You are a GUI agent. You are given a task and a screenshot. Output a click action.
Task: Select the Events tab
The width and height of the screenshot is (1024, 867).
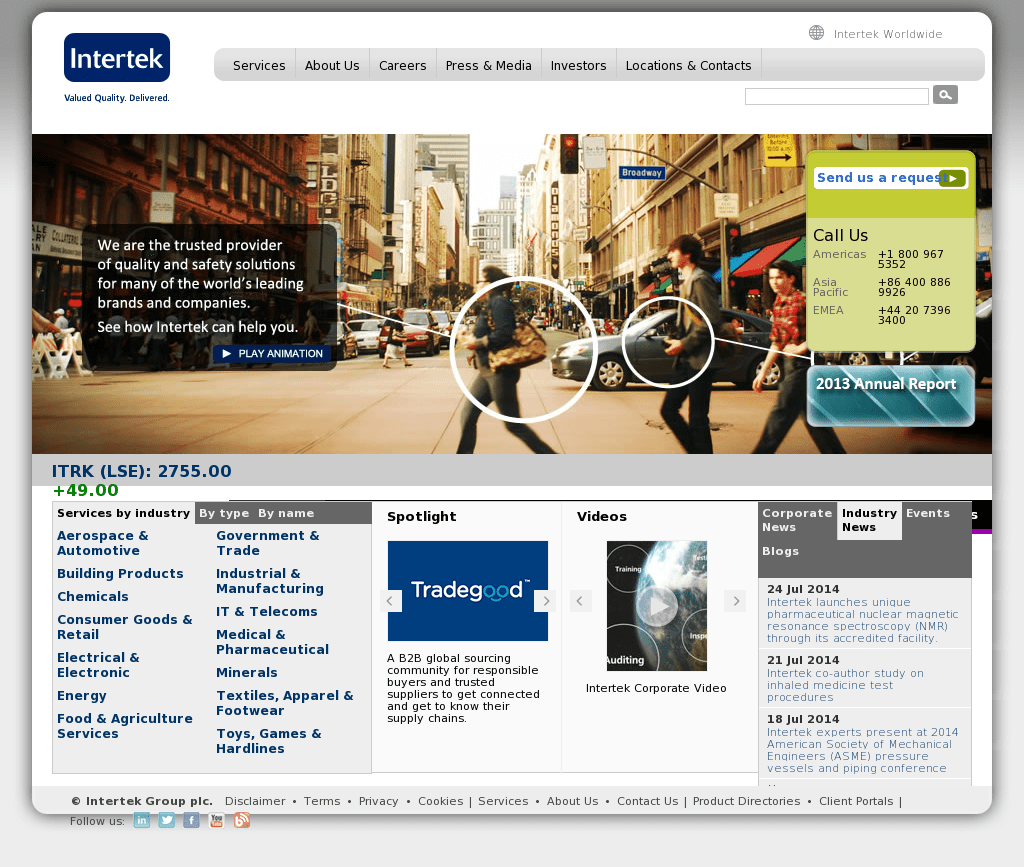pos(928,513)
